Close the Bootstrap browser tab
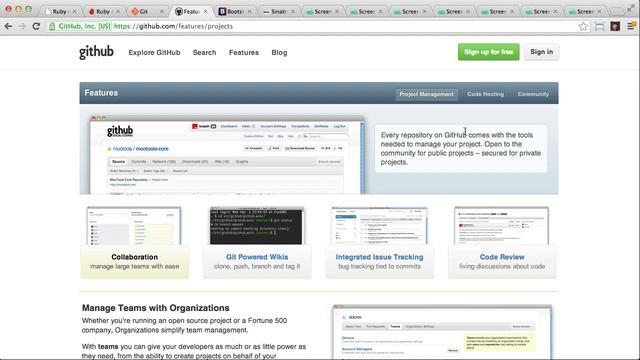The width and height of the screenshot is (640, 360). (249, 11)
